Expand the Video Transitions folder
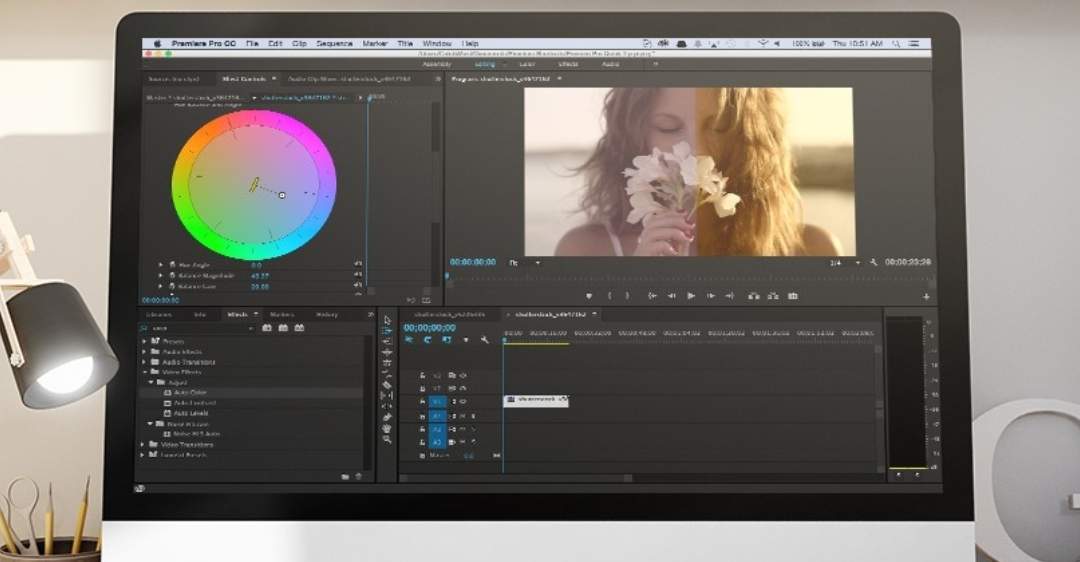 [x=143, y=445]
